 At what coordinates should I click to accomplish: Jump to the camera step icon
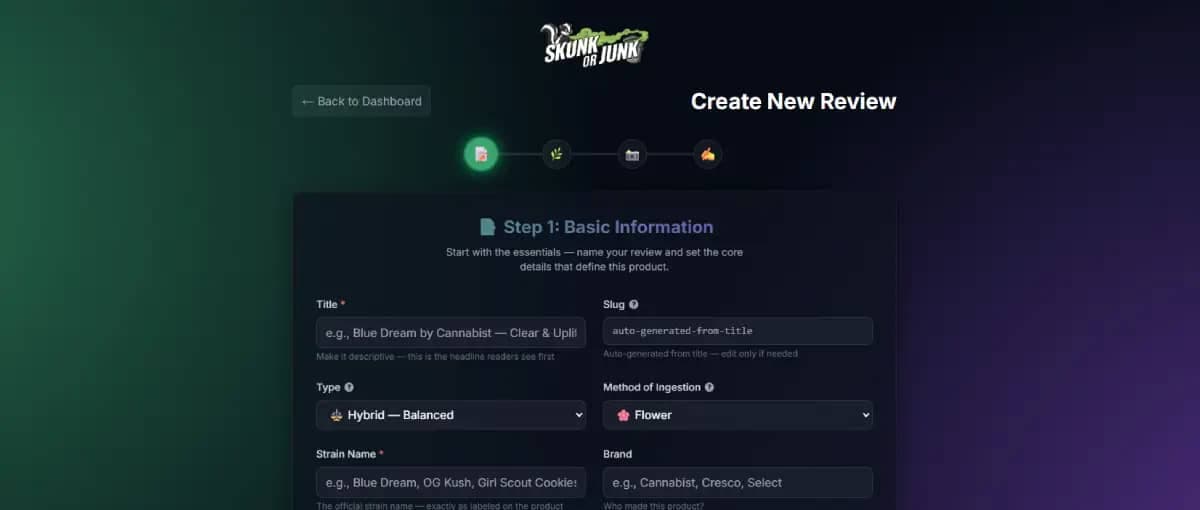[x=632, y=154]
